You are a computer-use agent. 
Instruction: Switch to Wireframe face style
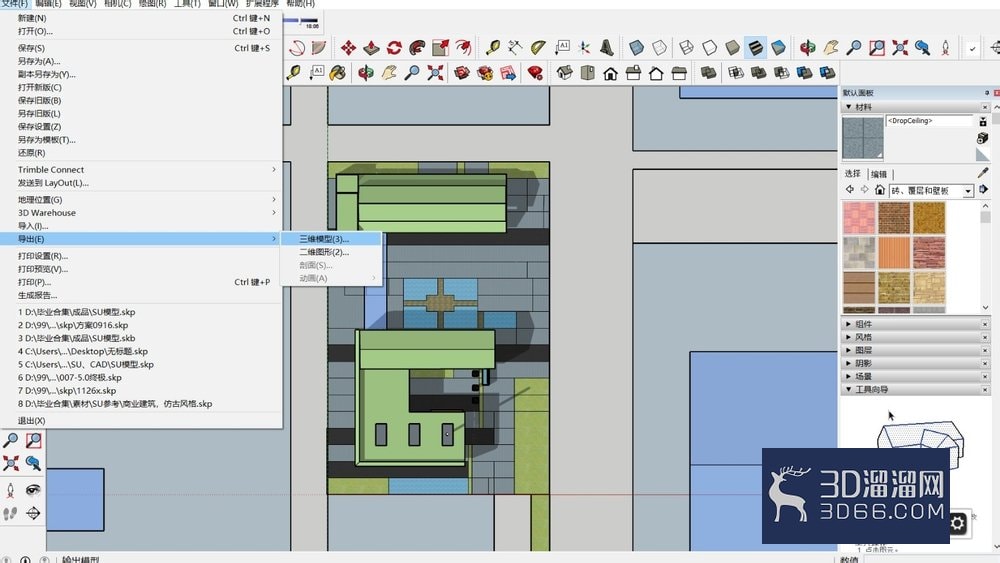tap(686, 48)
